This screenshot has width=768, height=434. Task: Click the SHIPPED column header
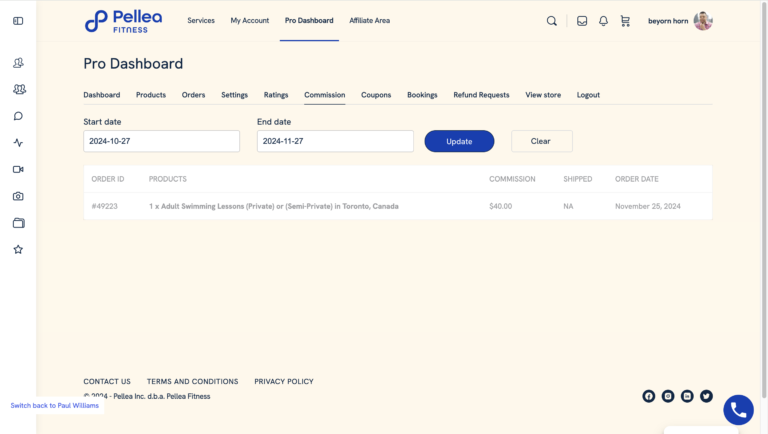(x=577, y=179)
